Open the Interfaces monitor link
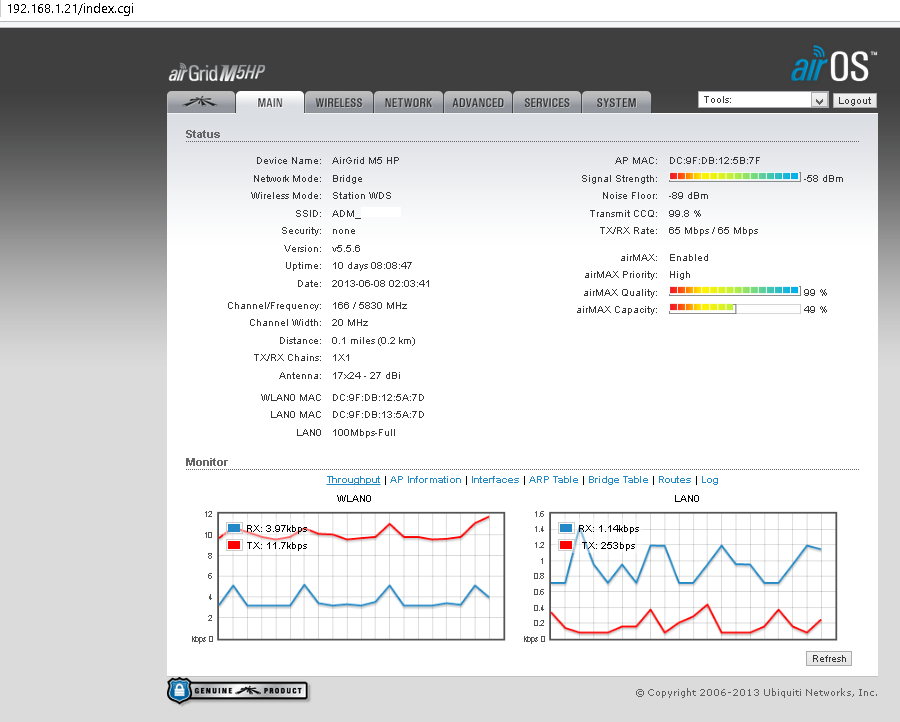Image resolution: width=900 pixels, height=722 pixels. (x=495, y=480)
